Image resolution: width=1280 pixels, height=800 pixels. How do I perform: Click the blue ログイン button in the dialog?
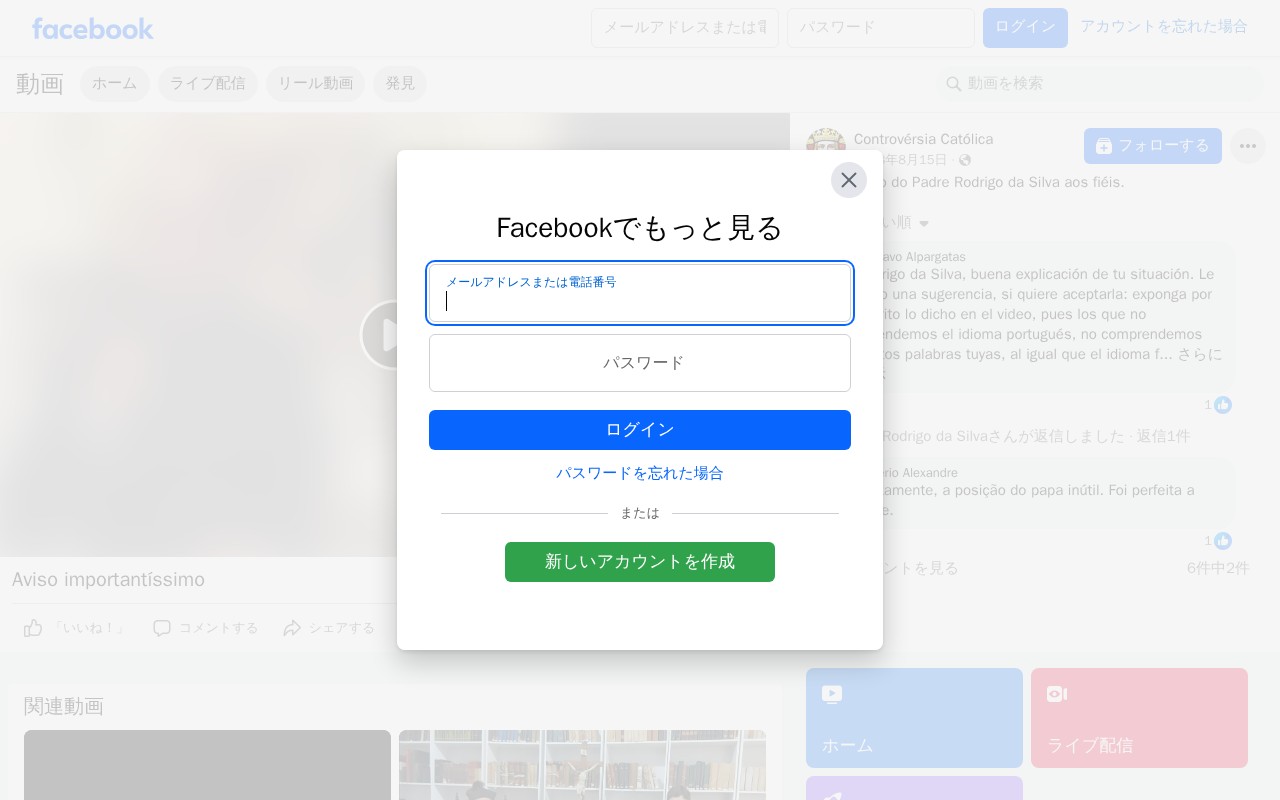pyautogui.click(x=640, y=430)
